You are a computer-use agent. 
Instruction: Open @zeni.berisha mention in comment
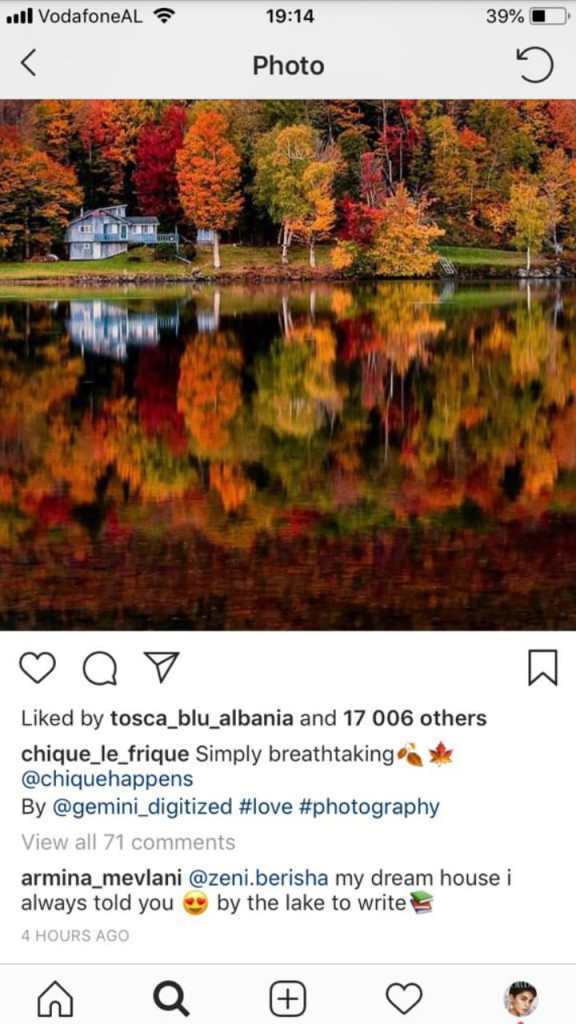click(x=259, y=878)
